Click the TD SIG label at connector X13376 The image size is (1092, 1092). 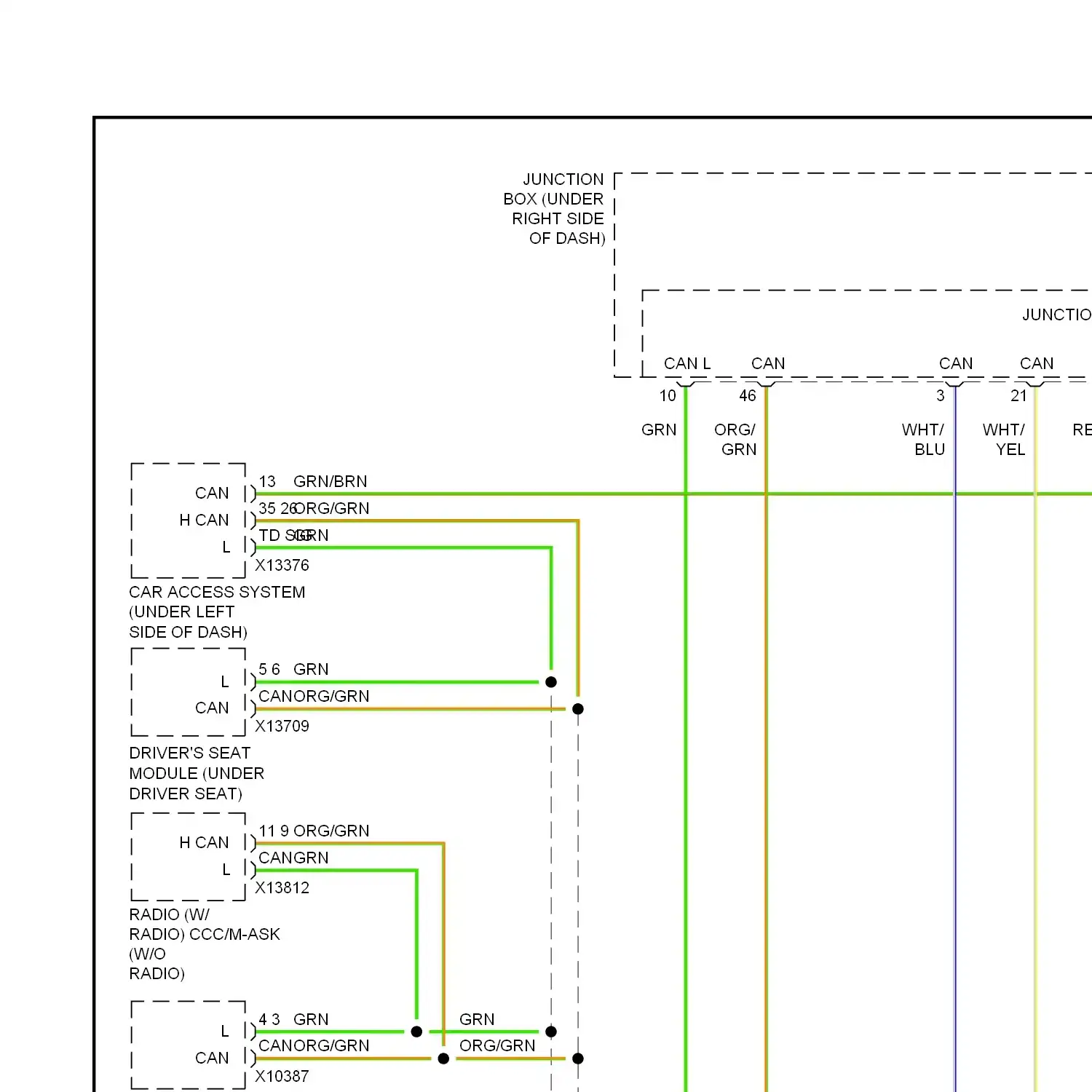pos(285,536)
